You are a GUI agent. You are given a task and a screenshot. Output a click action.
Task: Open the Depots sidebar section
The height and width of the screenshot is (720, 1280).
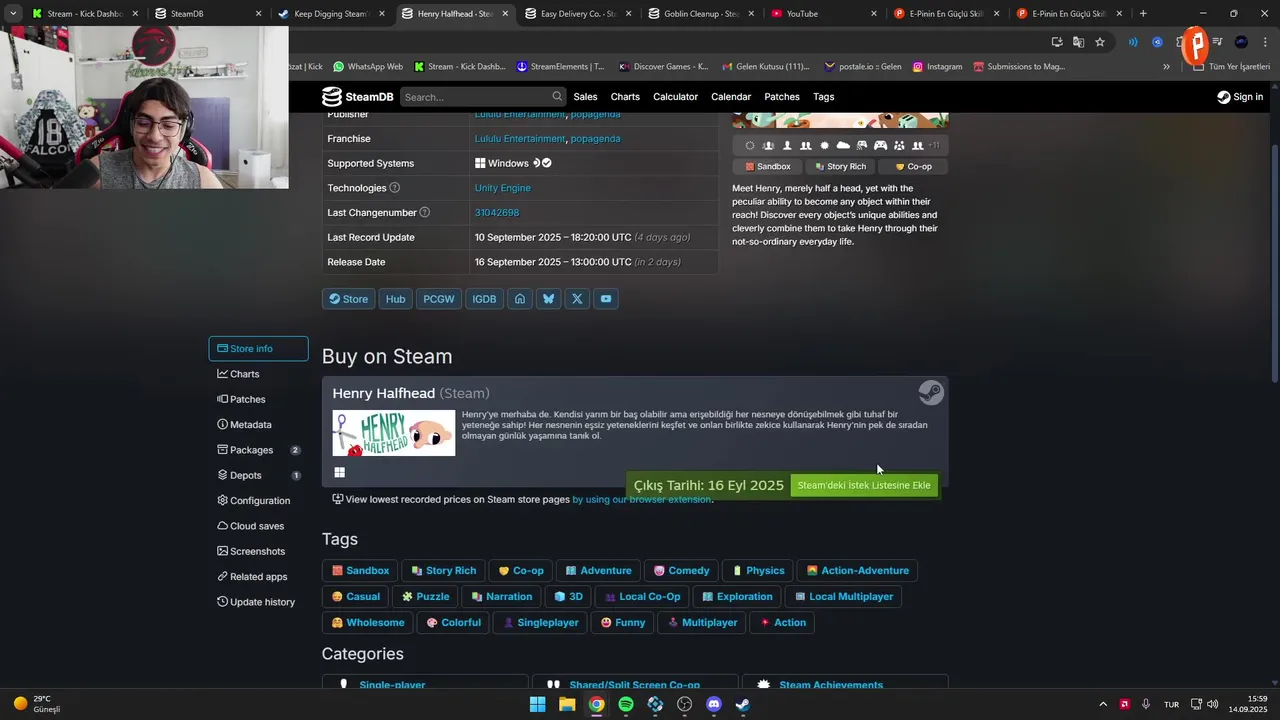coord(258,476)
